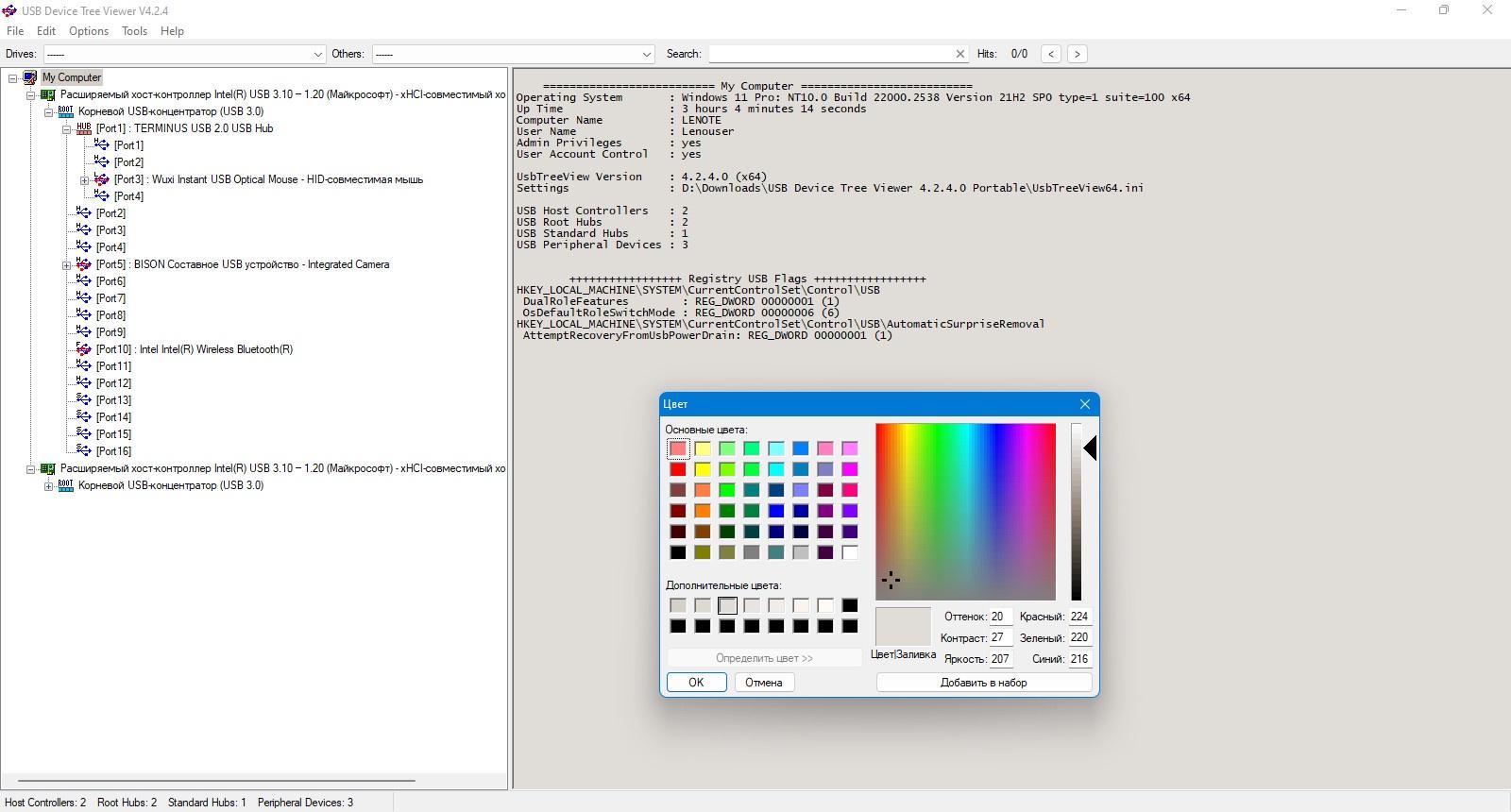Expand the BISON Integrated Camera node
The width and height of the screenshot is (1511, 812).
[66, 265]
